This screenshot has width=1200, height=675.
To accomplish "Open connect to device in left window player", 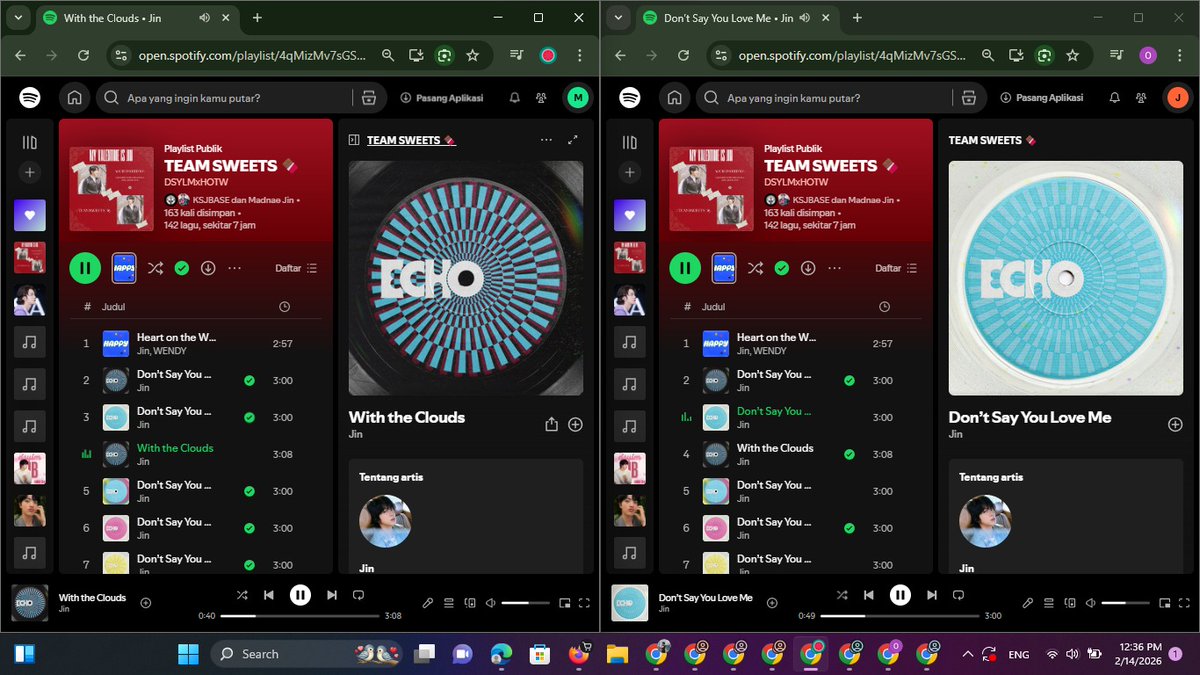I will pos(469,603).
